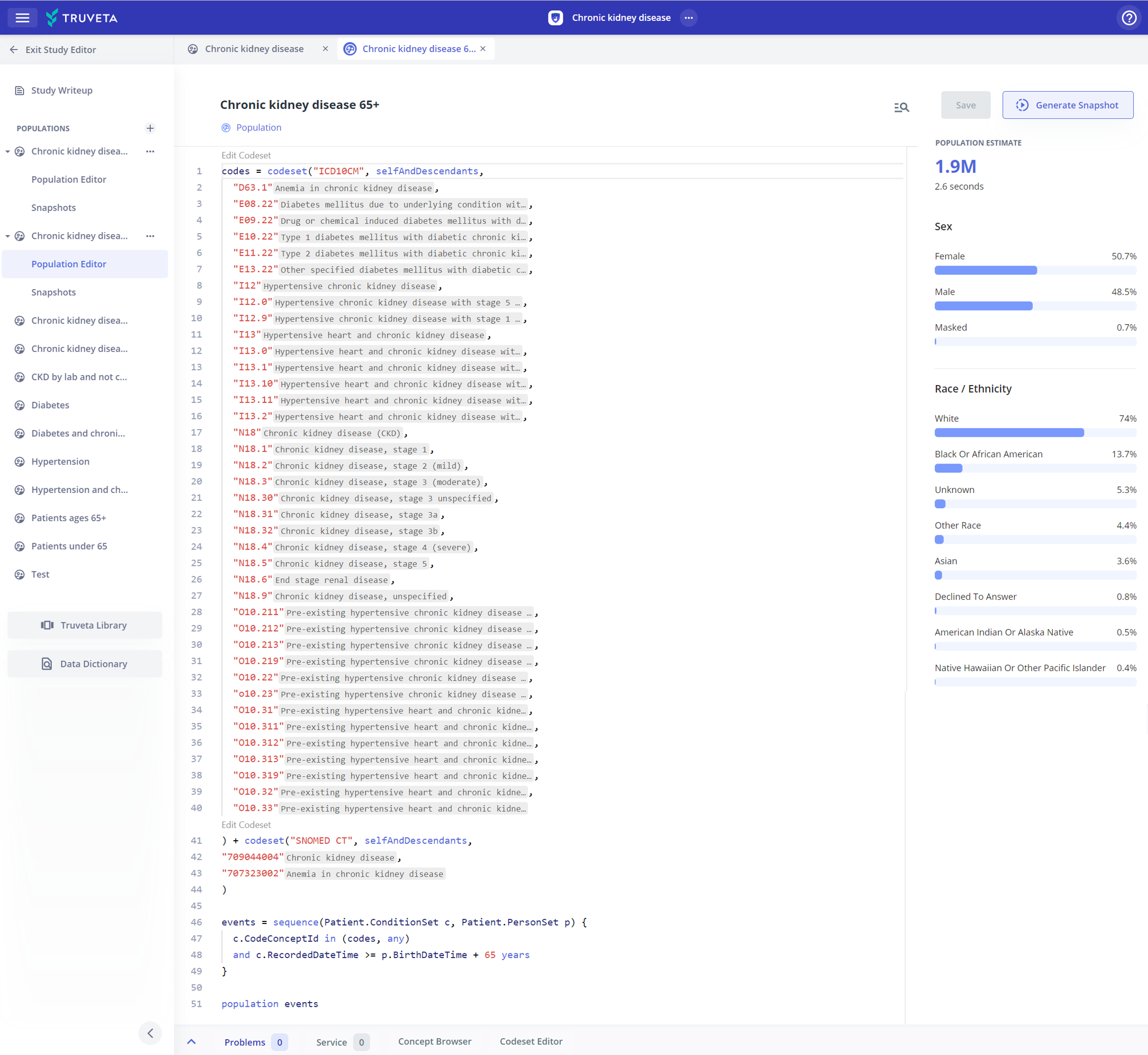Click Exit Study Editor back arrow

pos(14,50)
